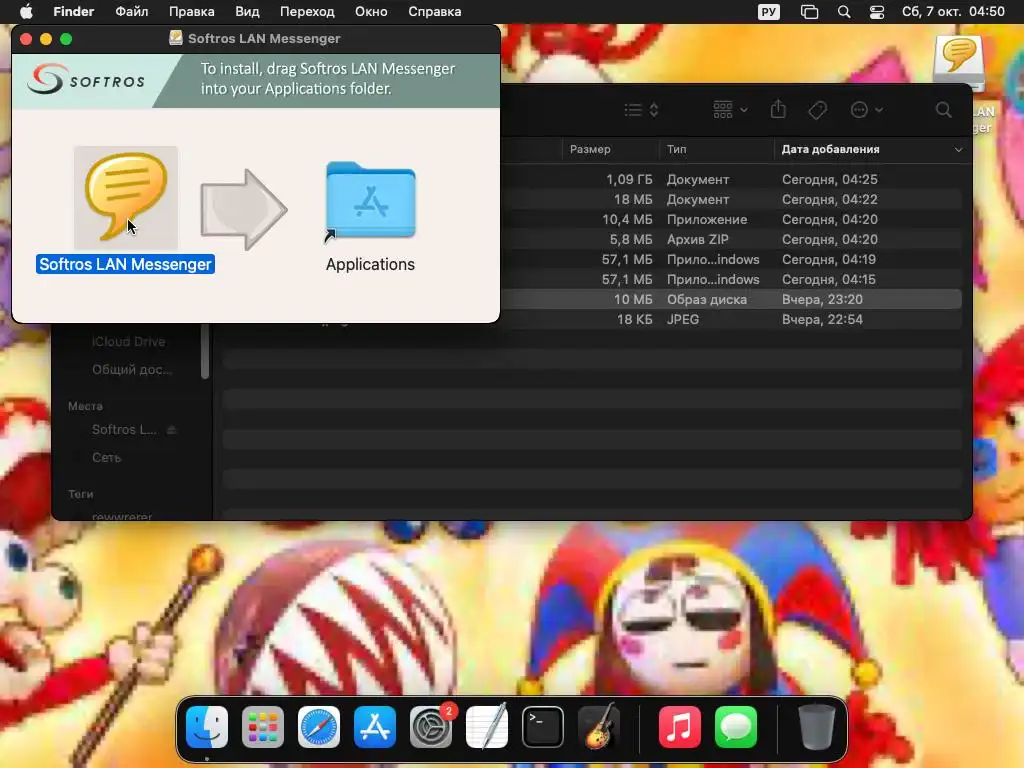This screenshot has height=768, width=1024.
Task: Open the more actions ellipsis menu in Finder
Action: click(x=866, y=110)
